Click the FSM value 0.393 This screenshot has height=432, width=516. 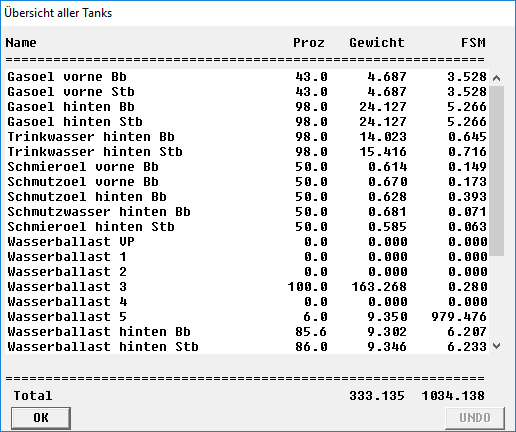click(467, 197)
